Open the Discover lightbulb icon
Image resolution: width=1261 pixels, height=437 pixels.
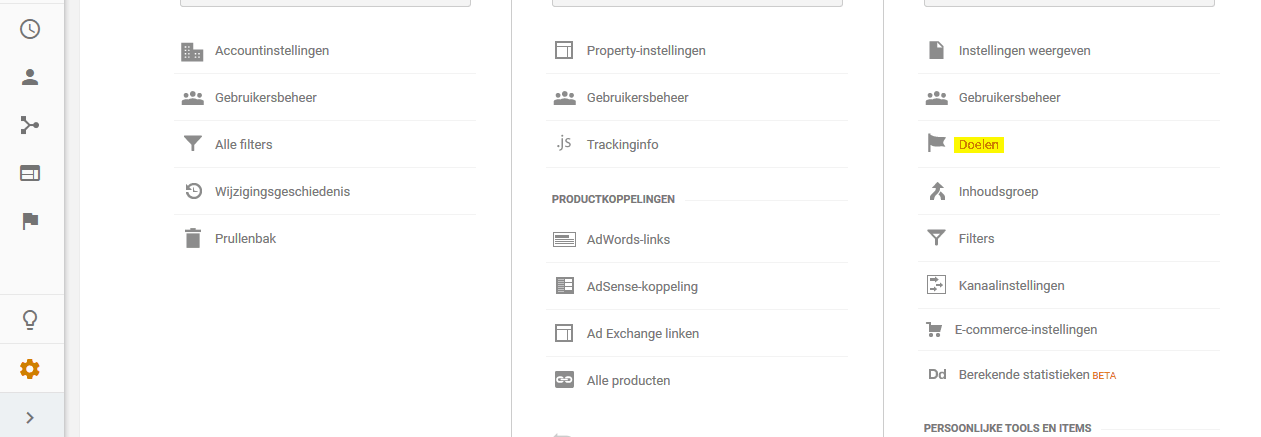click(30, 320)
